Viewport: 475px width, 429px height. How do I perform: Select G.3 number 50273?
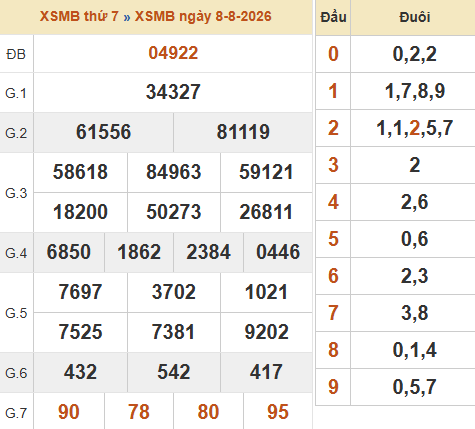174,212
